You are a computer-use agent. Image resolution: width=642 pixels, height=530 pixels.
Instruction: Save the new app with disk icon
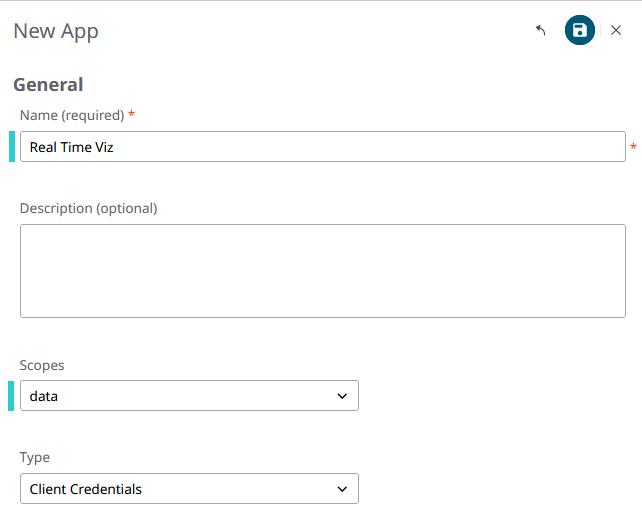[x=579, y=31]
